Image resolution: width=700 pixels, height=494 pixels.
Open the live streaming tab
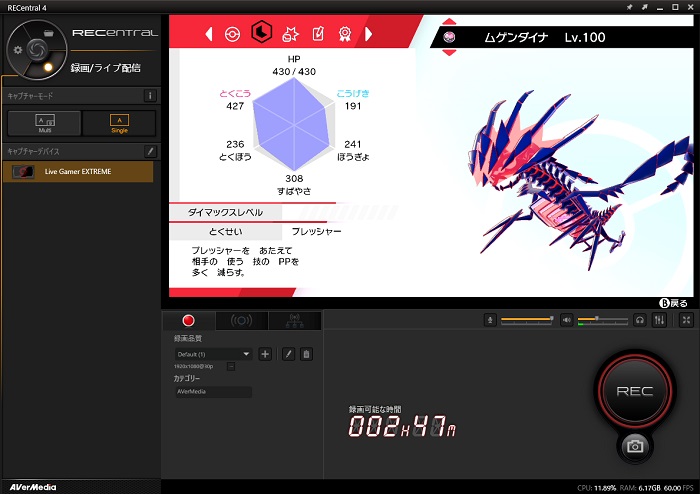[x=241, y=320]
